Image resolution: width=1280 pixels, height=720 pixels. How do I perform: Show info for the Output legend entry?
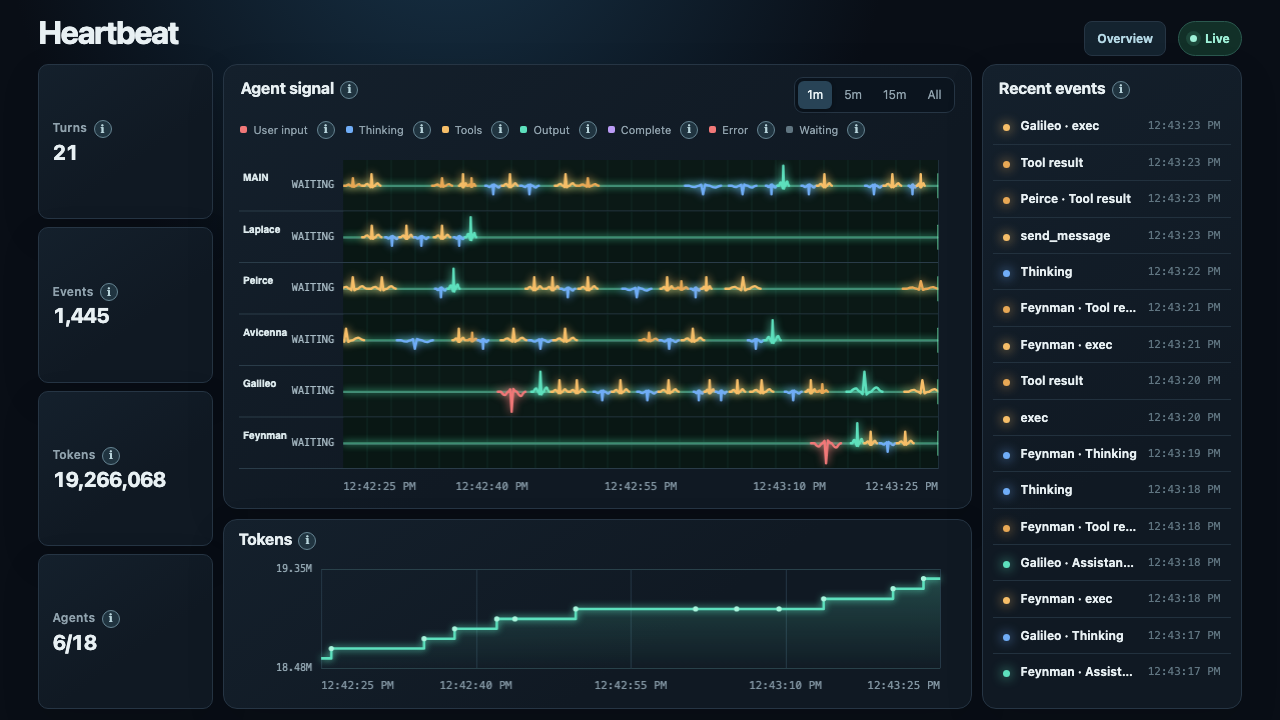click(588, 130)
